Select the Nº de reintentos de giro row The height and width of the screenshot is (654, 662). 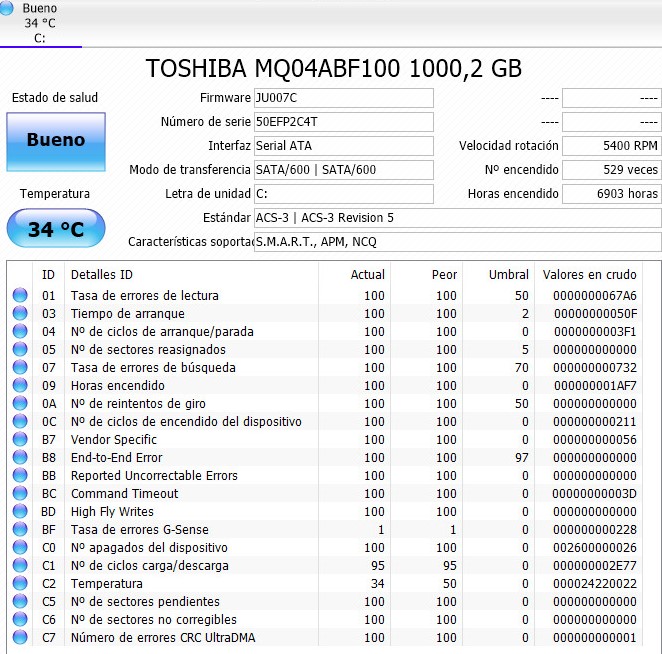(325, 403)
